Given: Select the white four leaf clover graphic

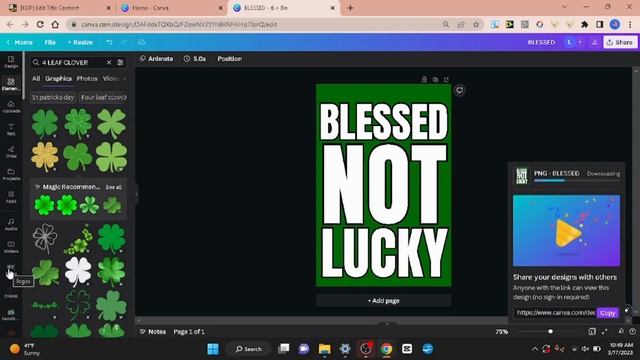Looking at the screenshot, I should [78, 272].
